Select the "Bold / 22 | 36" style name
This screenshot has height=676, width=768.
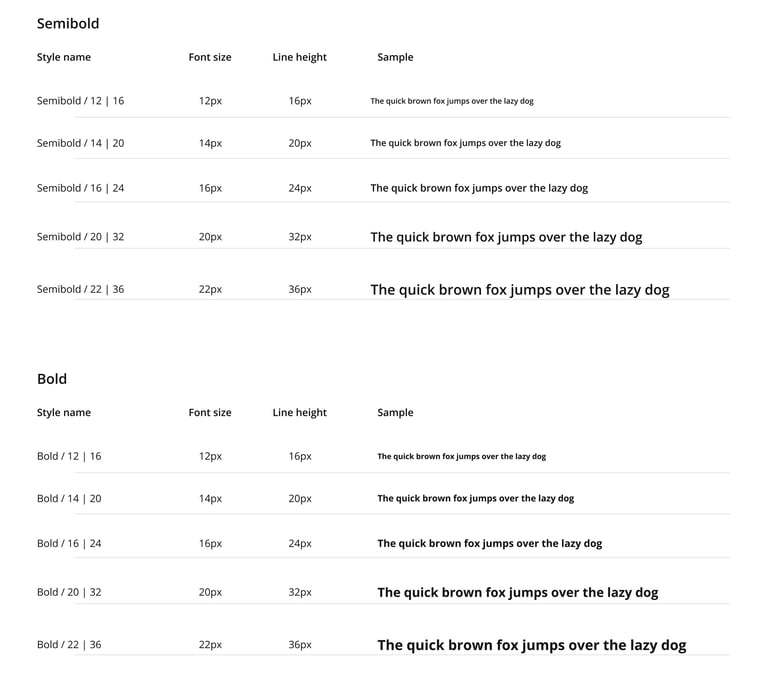[x=69, y=645]
